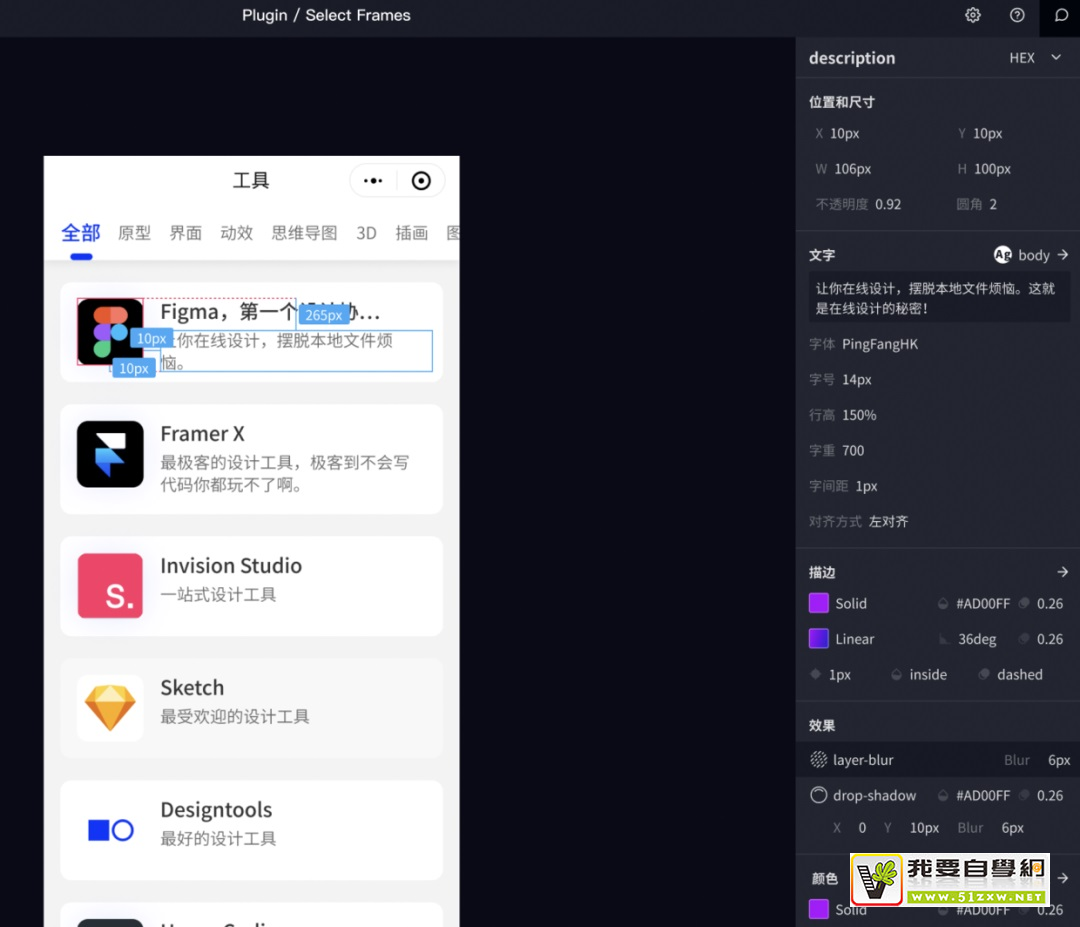Switch to the 3D category tab
The width and height of the screenshot is (1080, 927).
(x=366, y=232)
